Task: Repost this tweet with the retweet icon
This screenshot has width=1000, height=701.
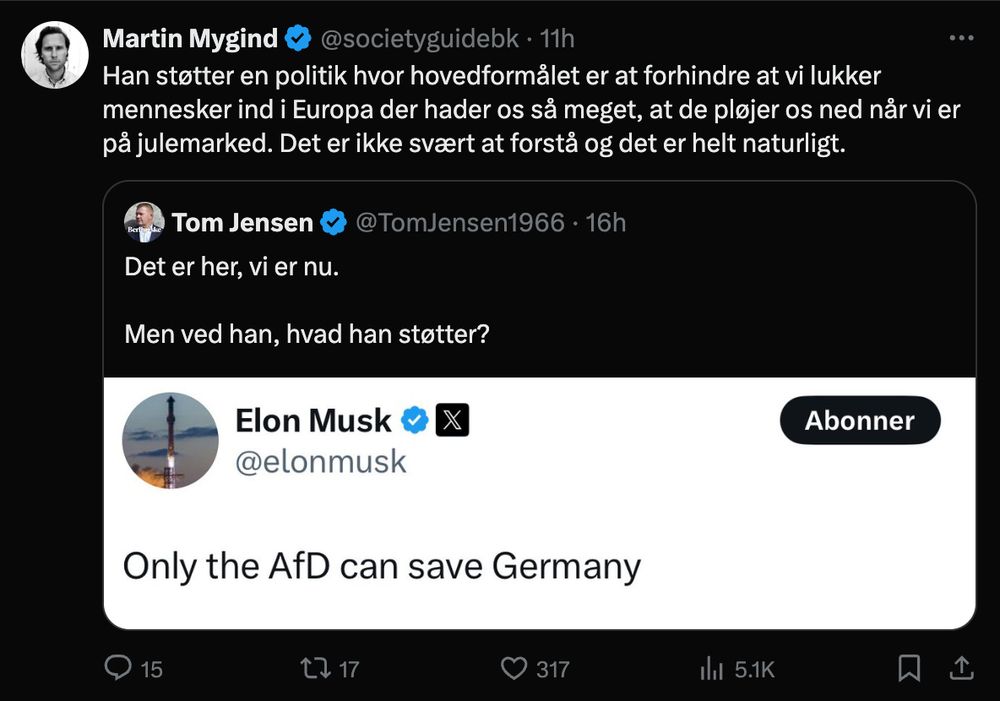Action: tap(315, 668)
